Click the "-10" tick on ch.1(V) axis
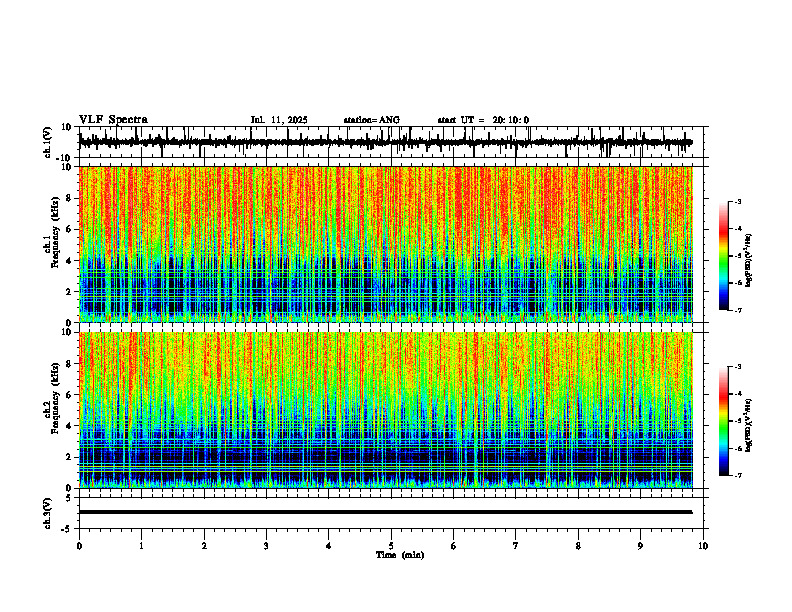This screenshot has width=792, height=612. coord(64,158)
